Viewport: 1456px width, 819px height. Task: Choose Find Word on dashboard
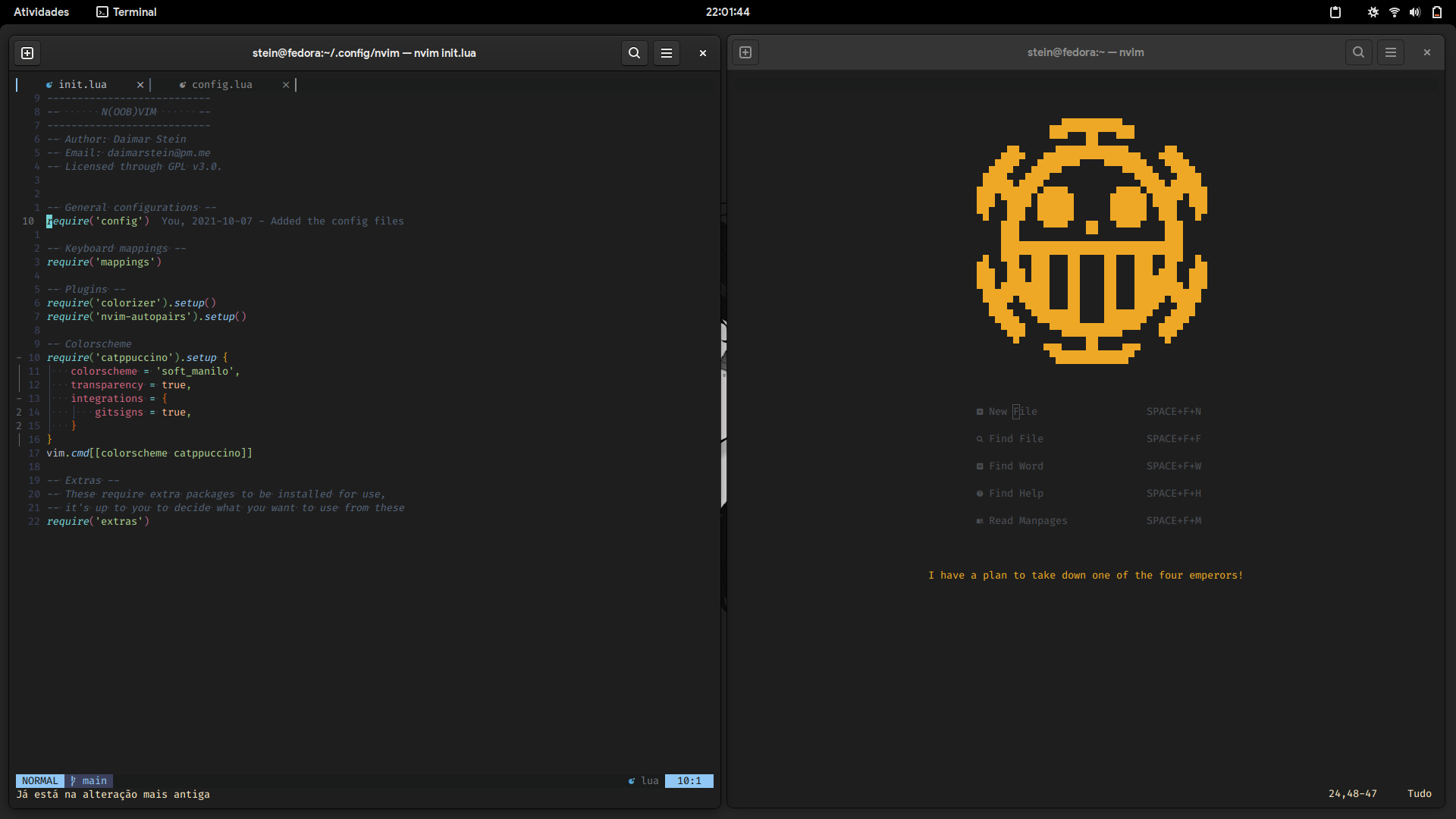click(x=1015, y=466)
